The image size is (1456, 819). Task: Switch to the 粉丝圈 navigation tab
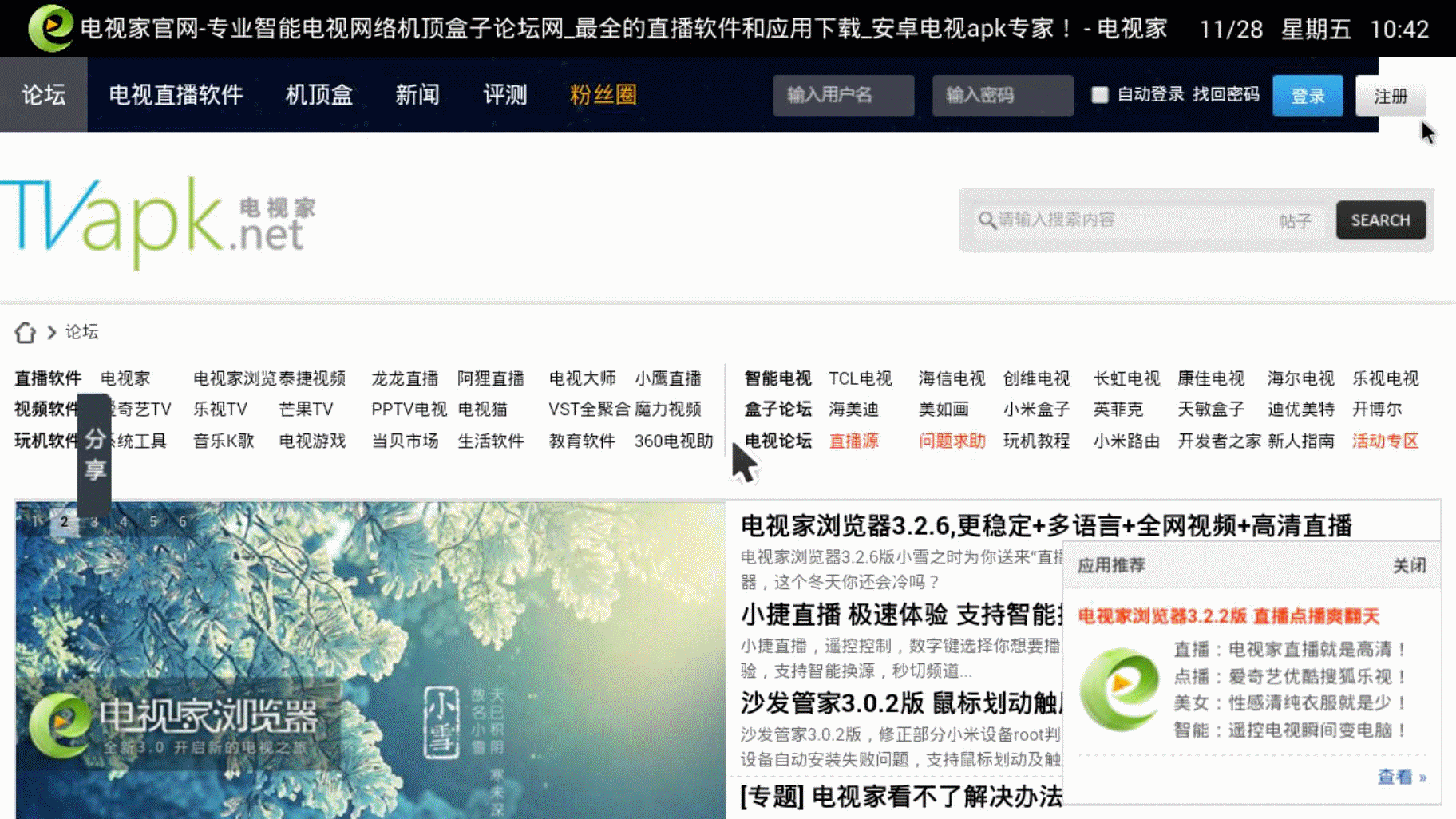[x=603, y=95]
